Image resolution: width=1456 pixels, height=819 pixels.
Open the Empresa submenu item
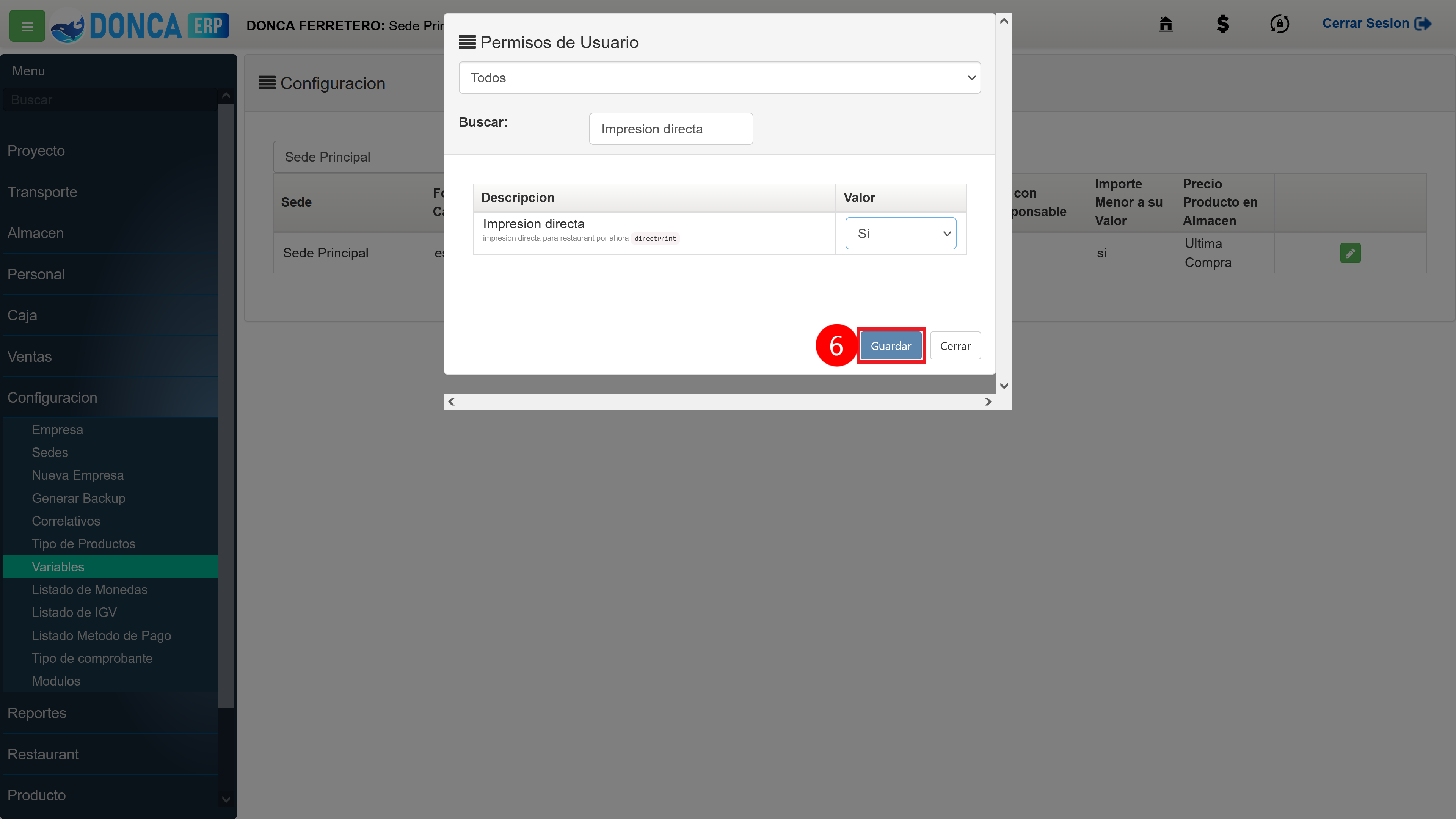coord(111,430)
